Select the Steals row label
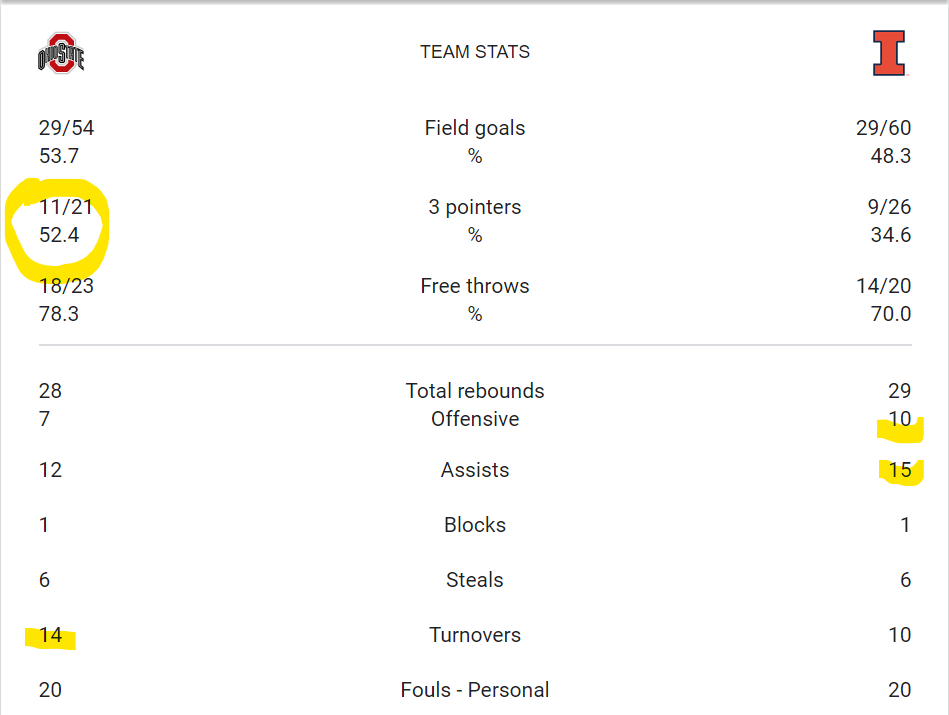949x715 pixels. (x=475, y=580)
